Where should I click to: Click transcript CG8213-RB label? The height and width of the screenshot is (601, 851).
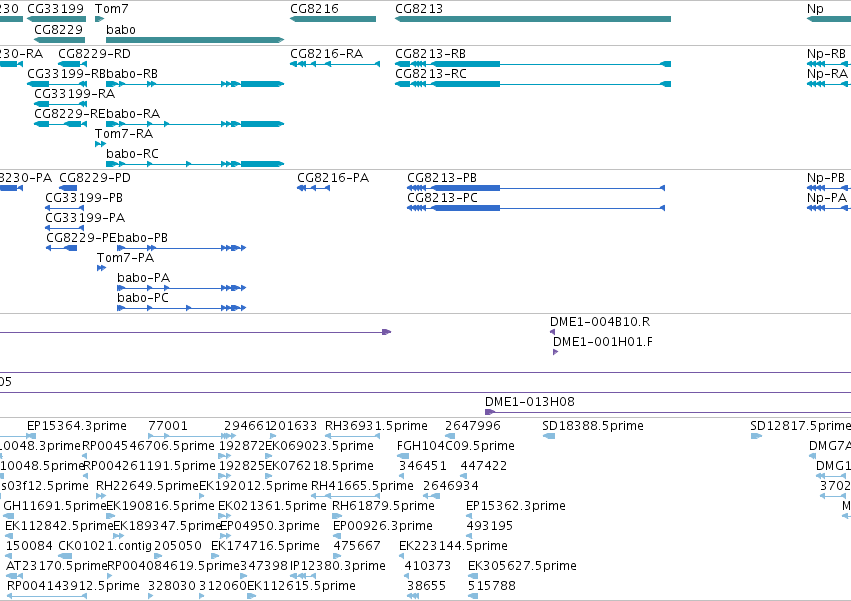click(x=430, y=54)
